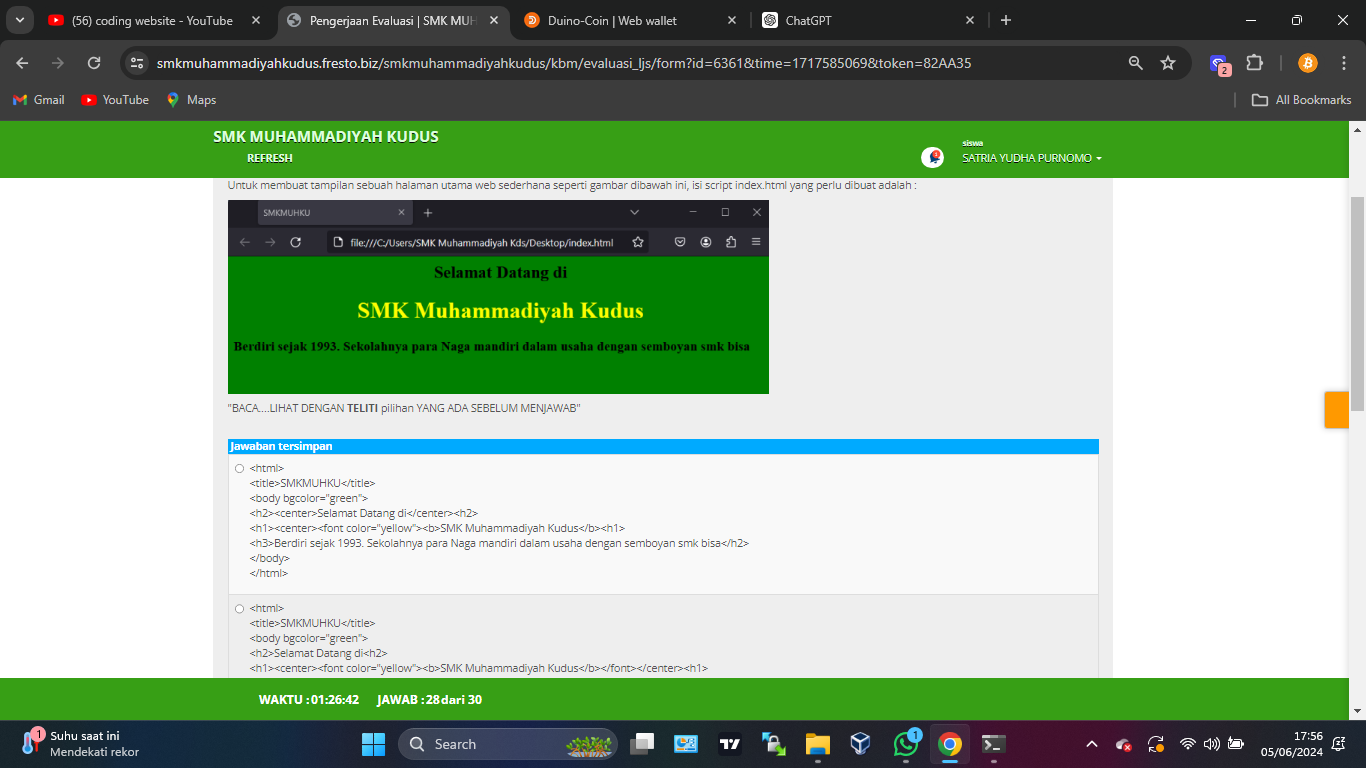The image size is (1366, 768).
Task: Reload the current browser page
Action: pos(94,63)
